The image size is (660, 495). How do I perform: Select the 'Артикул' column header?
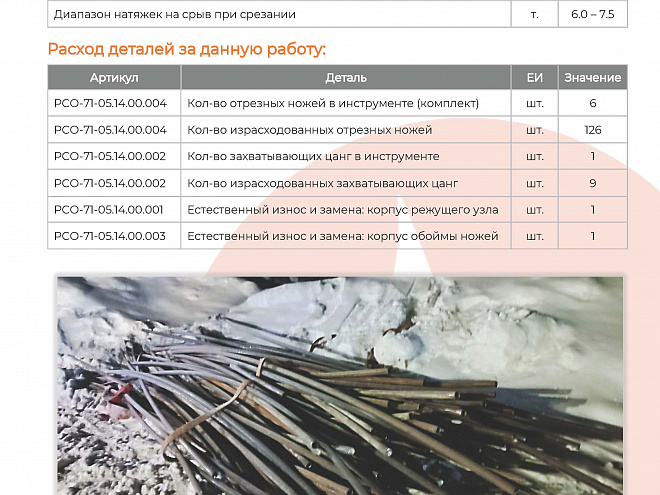(x=114, y=77)
